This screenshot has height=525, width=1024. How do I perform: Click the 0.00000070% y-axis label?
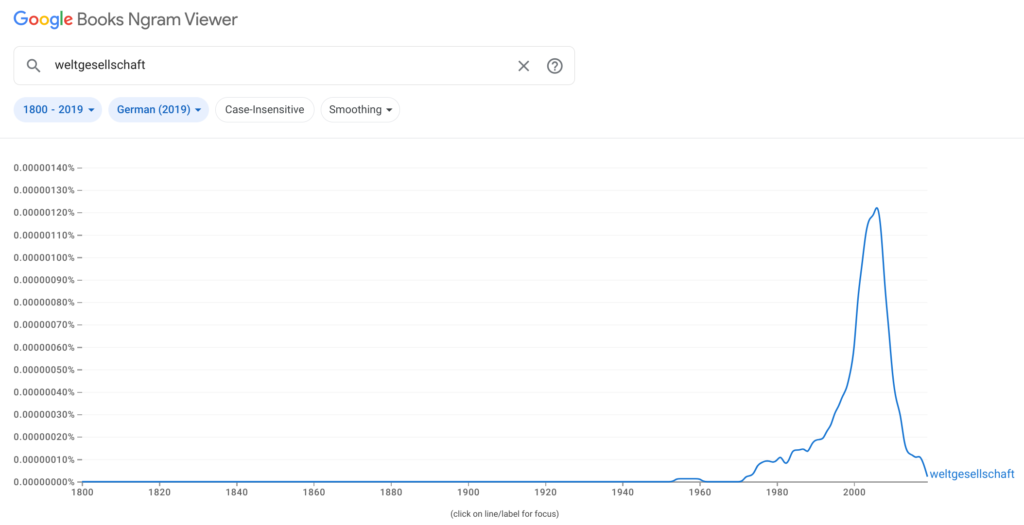pos(44,325)
